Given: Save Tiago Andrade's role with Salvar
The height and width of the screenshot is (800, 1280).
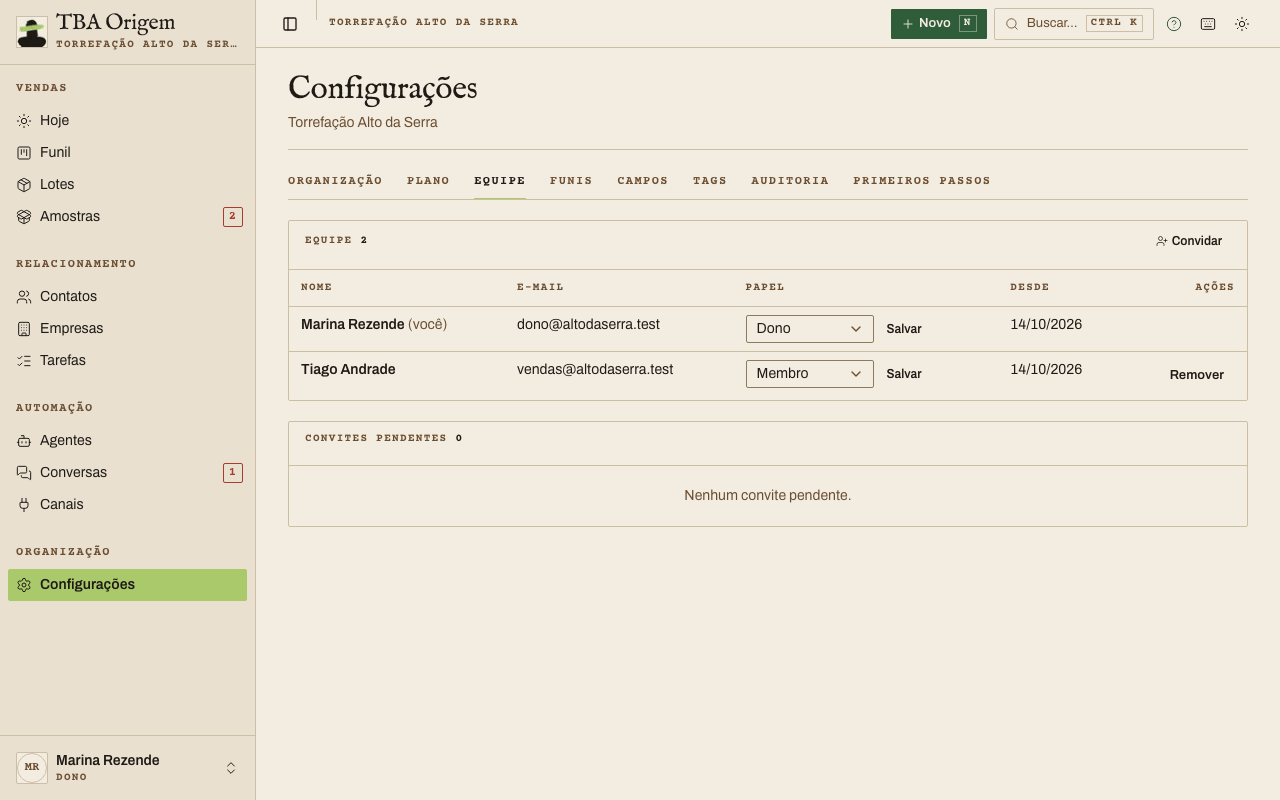Looking at the screenshot, I should pos(904,374).
